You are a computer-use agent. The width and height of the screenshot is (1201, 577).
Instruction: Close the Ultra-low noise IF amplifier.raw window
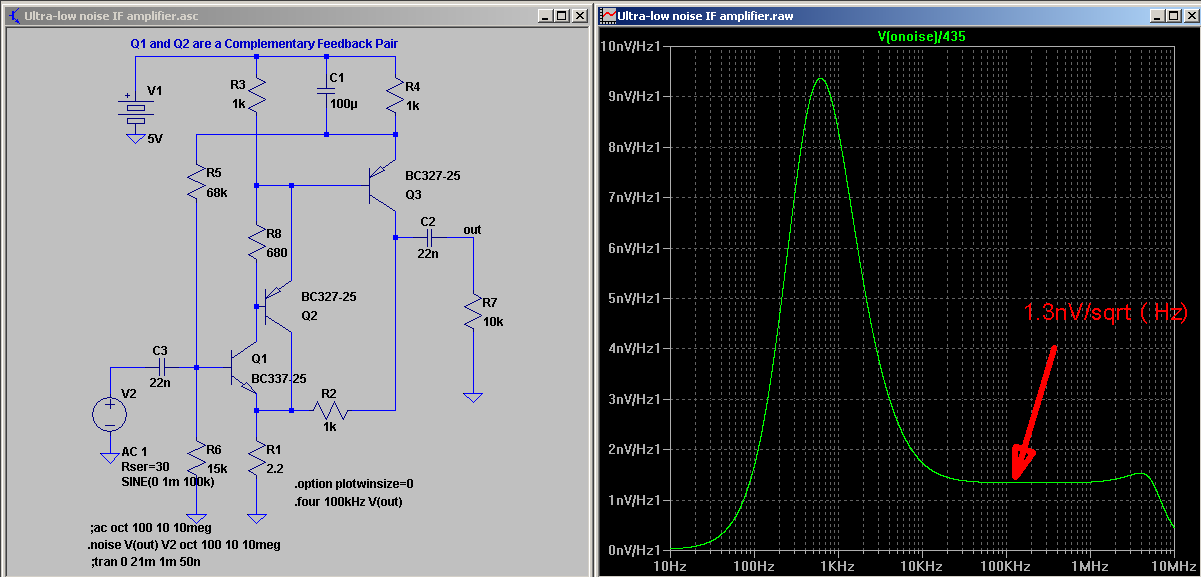point(1190,16)
